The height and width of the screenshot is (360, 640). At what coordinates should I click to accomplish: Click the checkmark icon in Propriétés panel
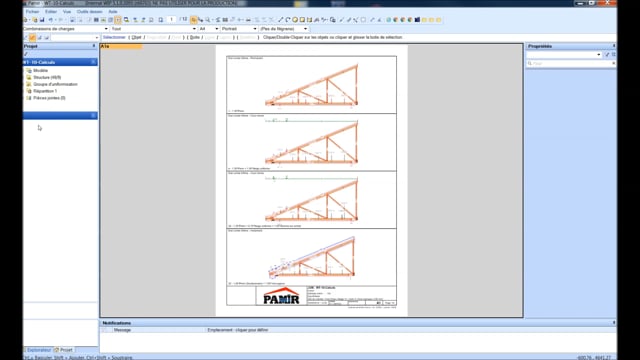click(x=607, y=55)
